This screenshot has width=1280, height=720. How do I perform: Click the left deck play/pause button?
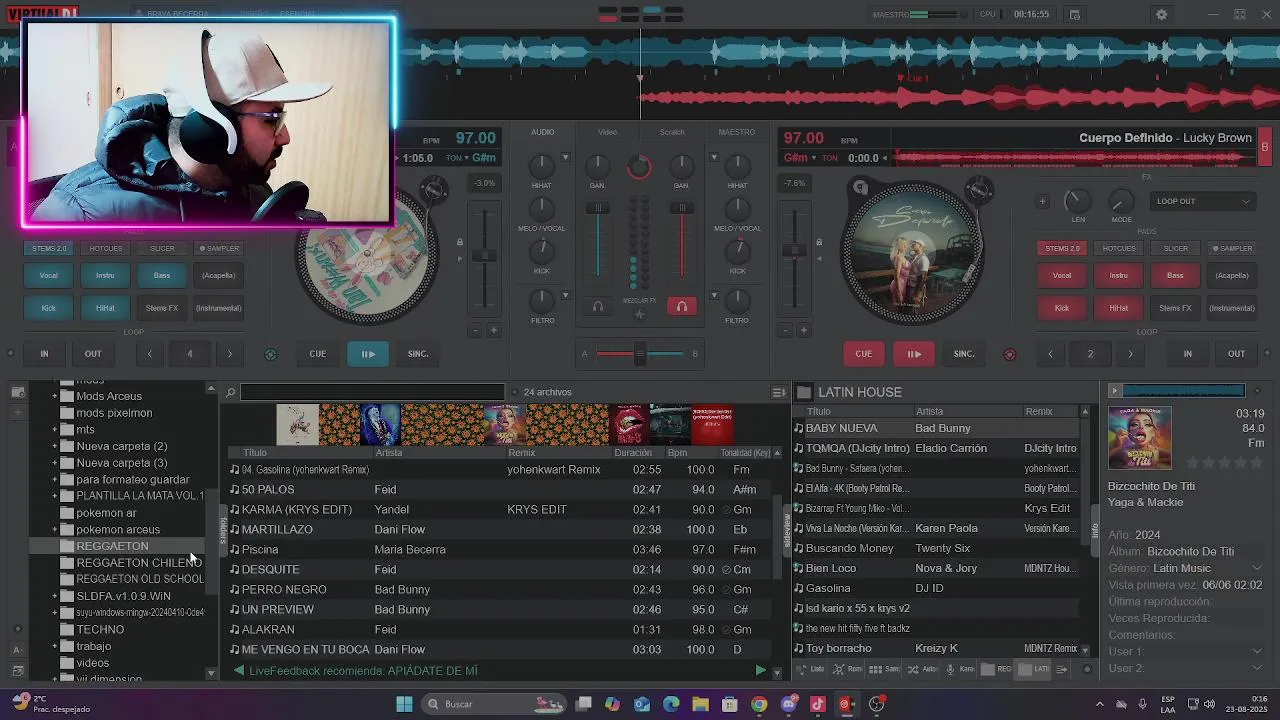coord(368,353)
